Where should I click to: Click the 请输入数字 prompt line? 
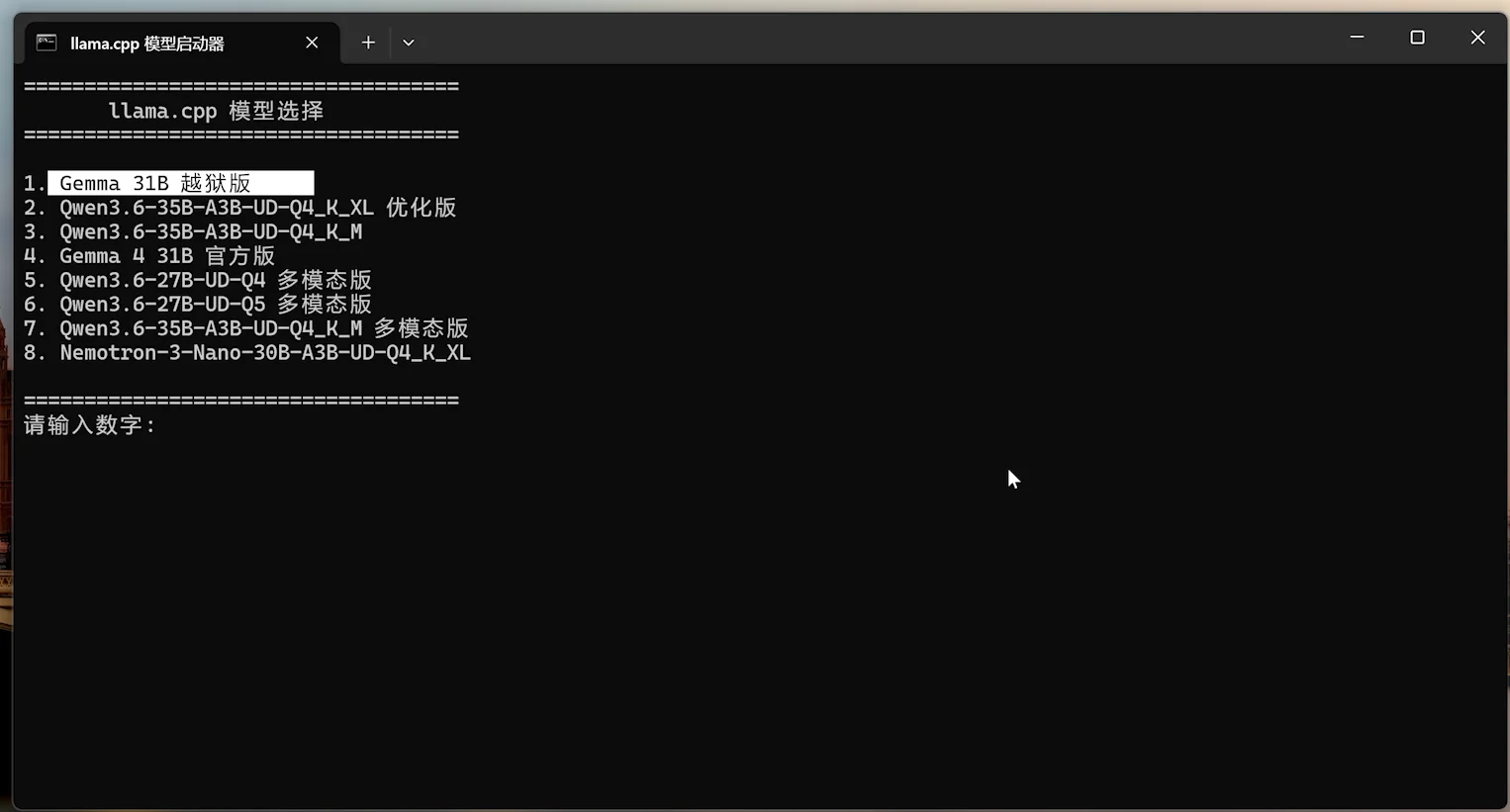click(90, 425)
